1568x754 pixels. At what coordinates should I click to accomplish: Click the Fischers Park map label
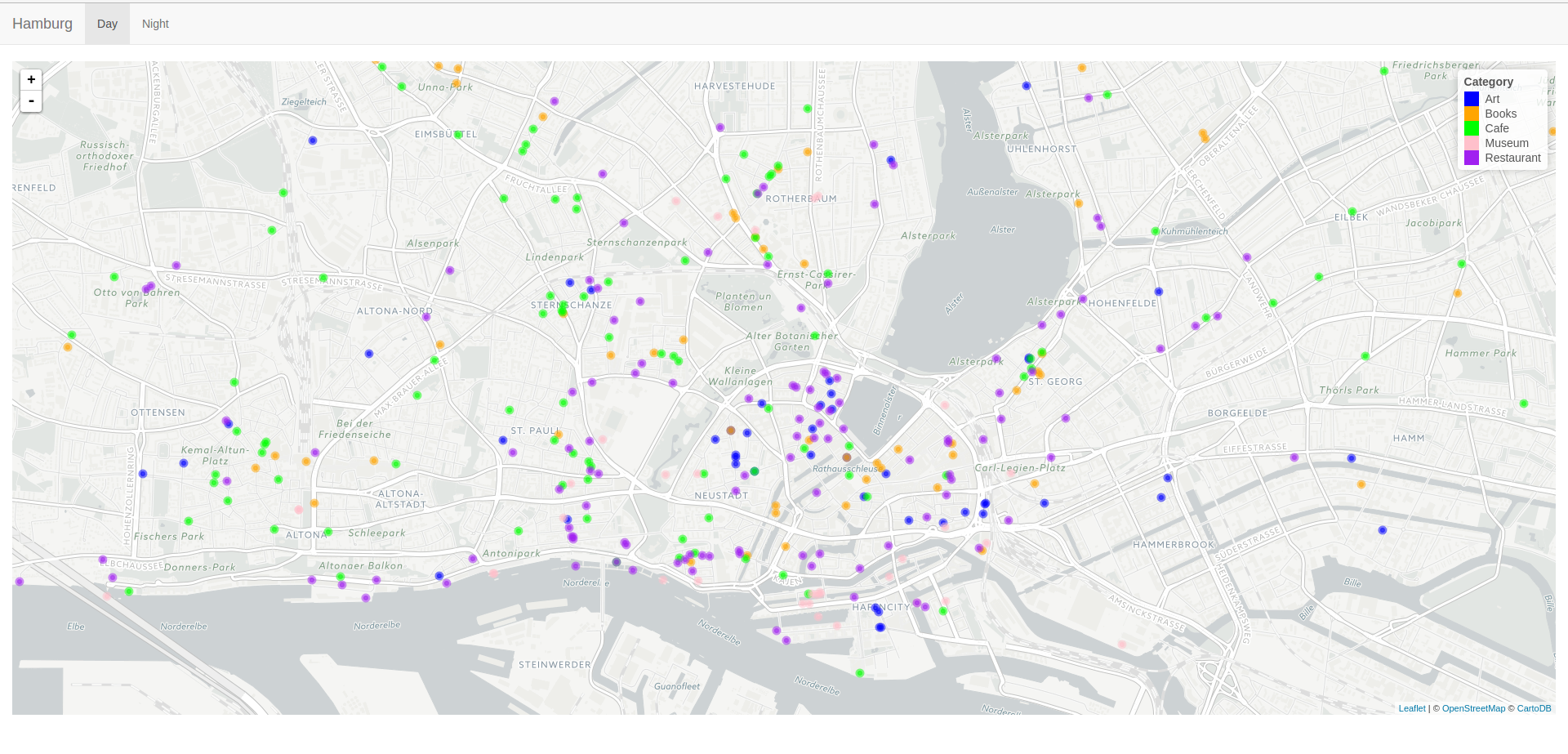pos(169,537)
